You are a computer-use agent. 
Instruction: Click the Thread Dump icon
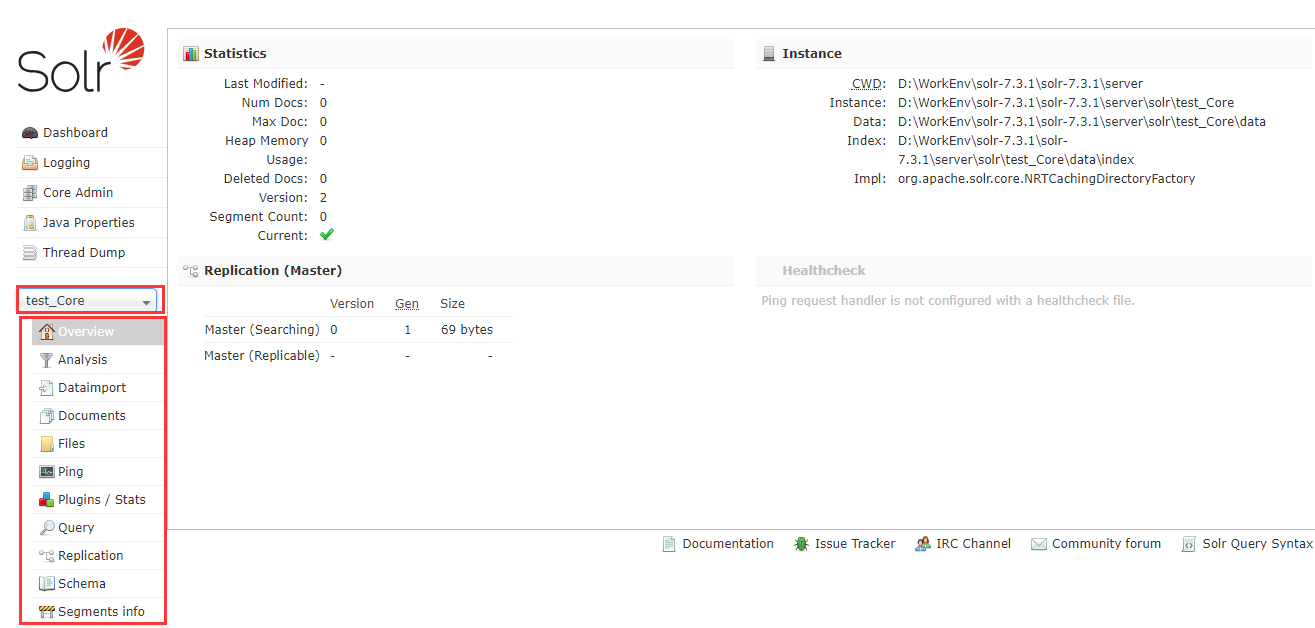coord(30,253)
